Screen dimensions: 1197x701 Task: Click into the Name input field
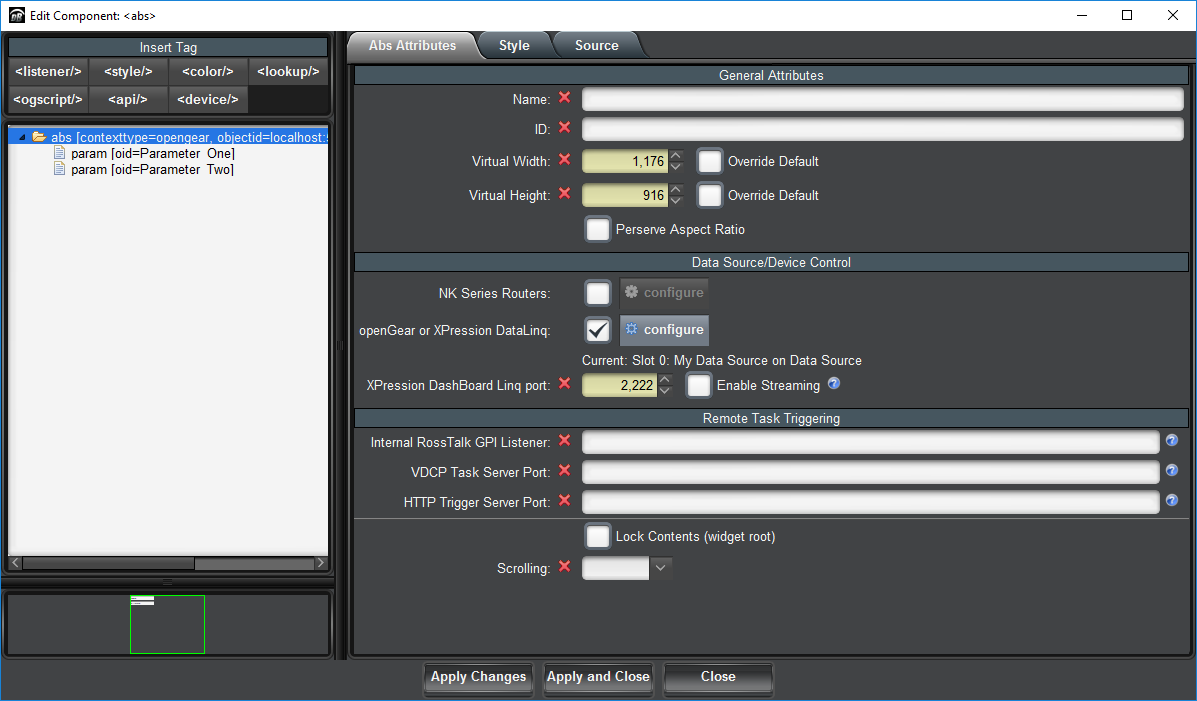point(882,99)
